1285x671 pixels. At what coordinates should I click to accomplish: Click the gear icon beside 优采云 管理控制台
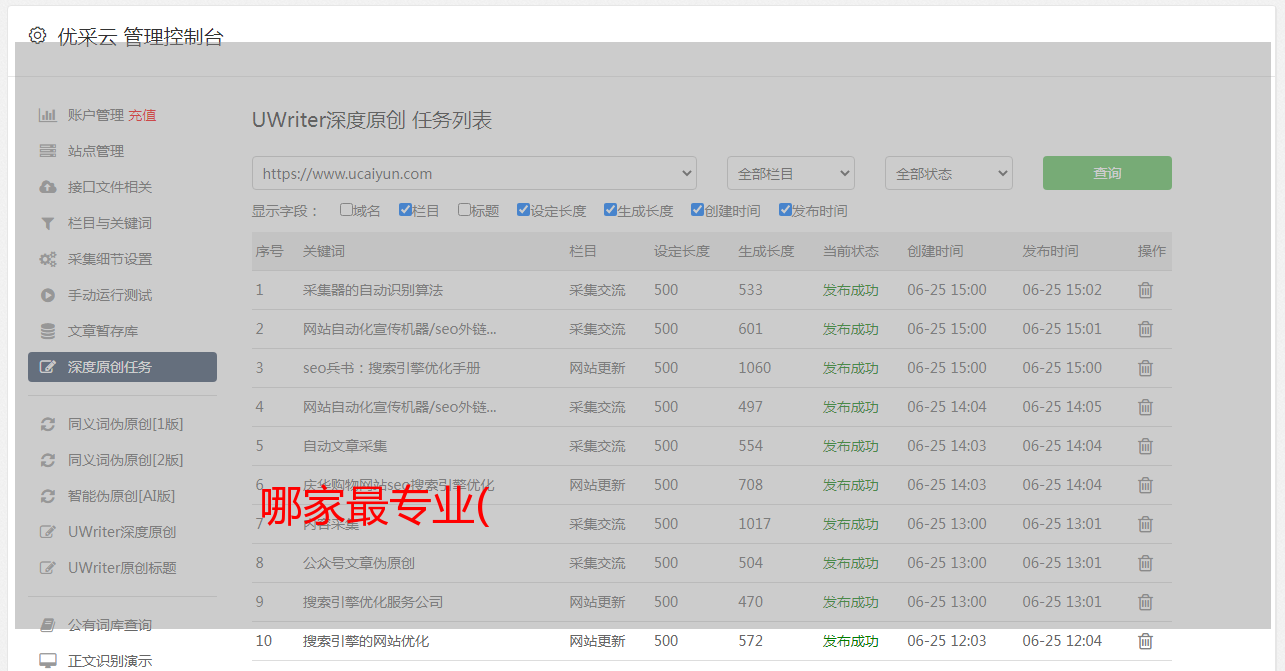[37, 36]
